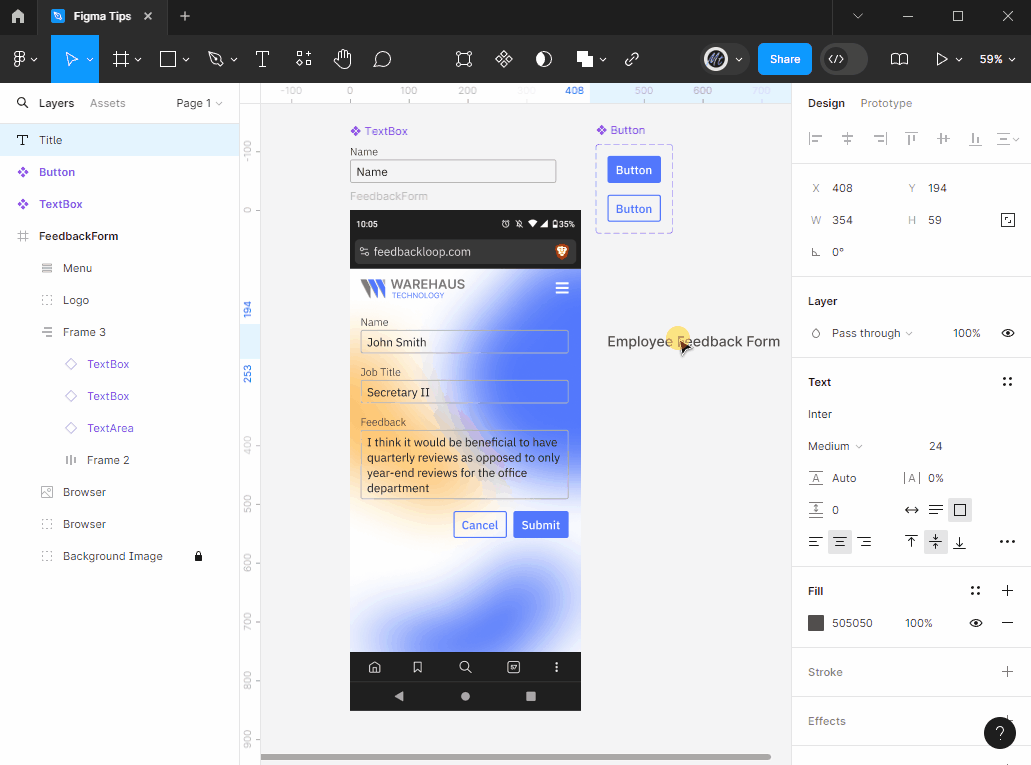Click the Home icon
This screenshot has height=765, width=1031.
point(18,16)
